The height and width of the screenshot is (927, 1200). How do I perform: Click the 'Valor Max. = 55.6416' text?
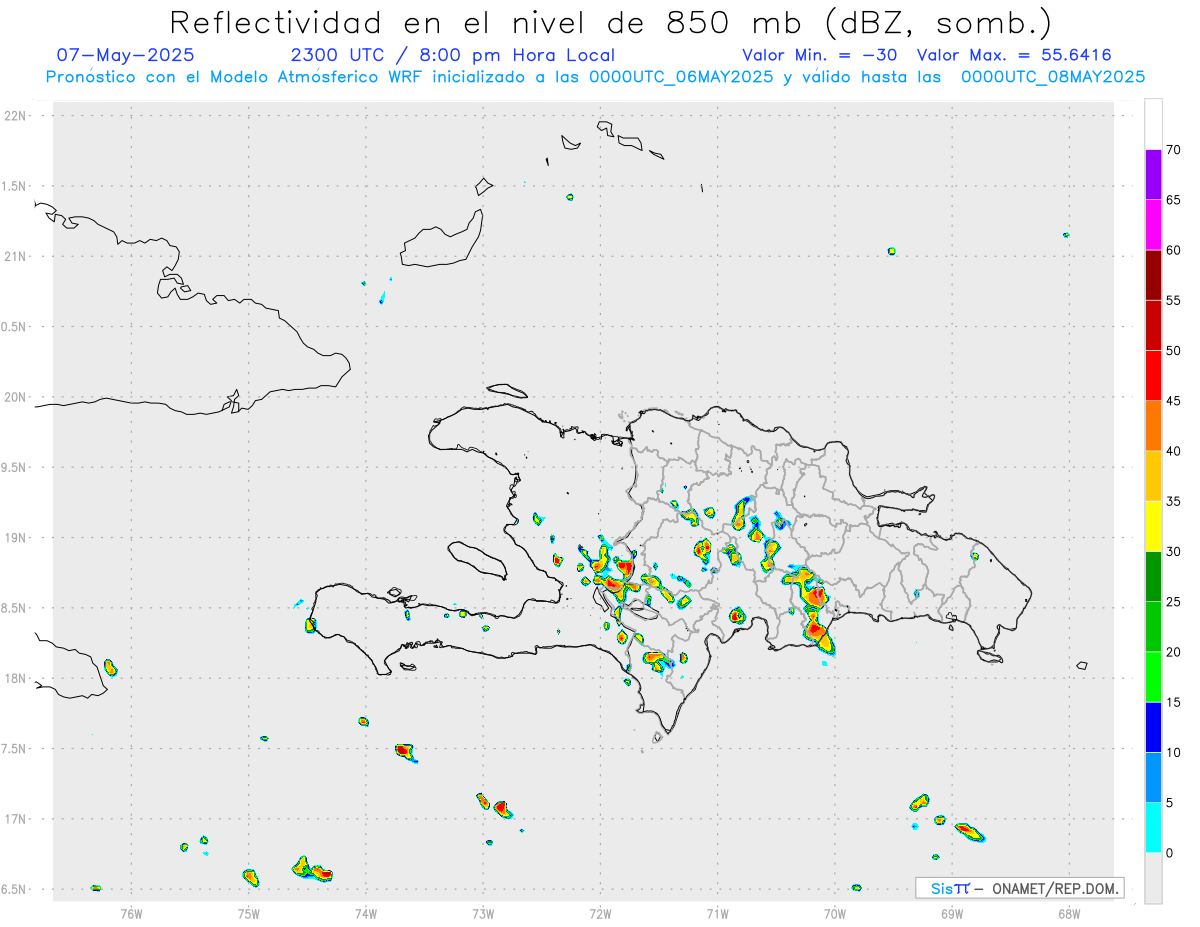(x=1014, y=55)
